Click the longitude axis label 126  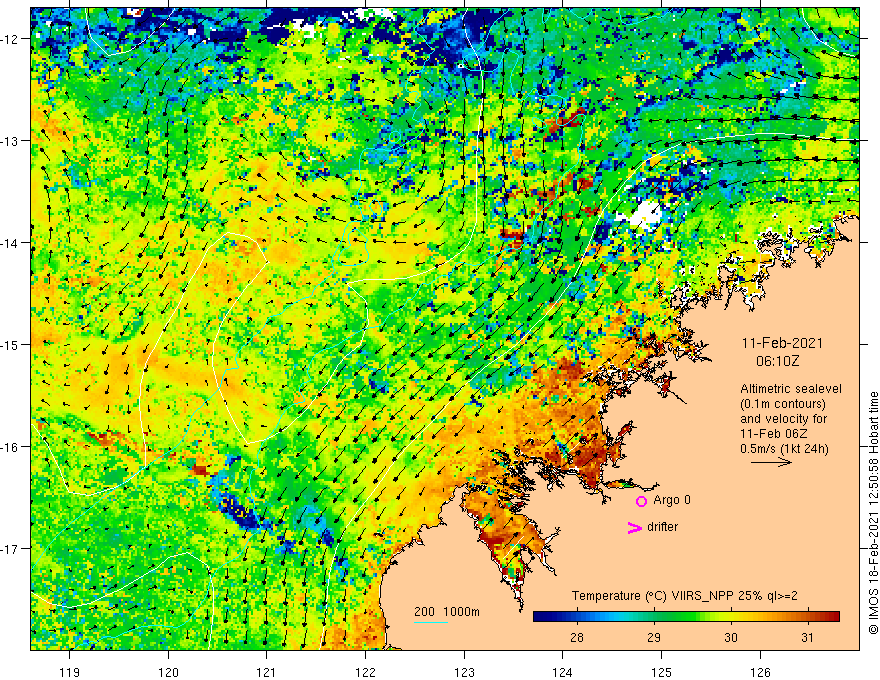point(760,672)
